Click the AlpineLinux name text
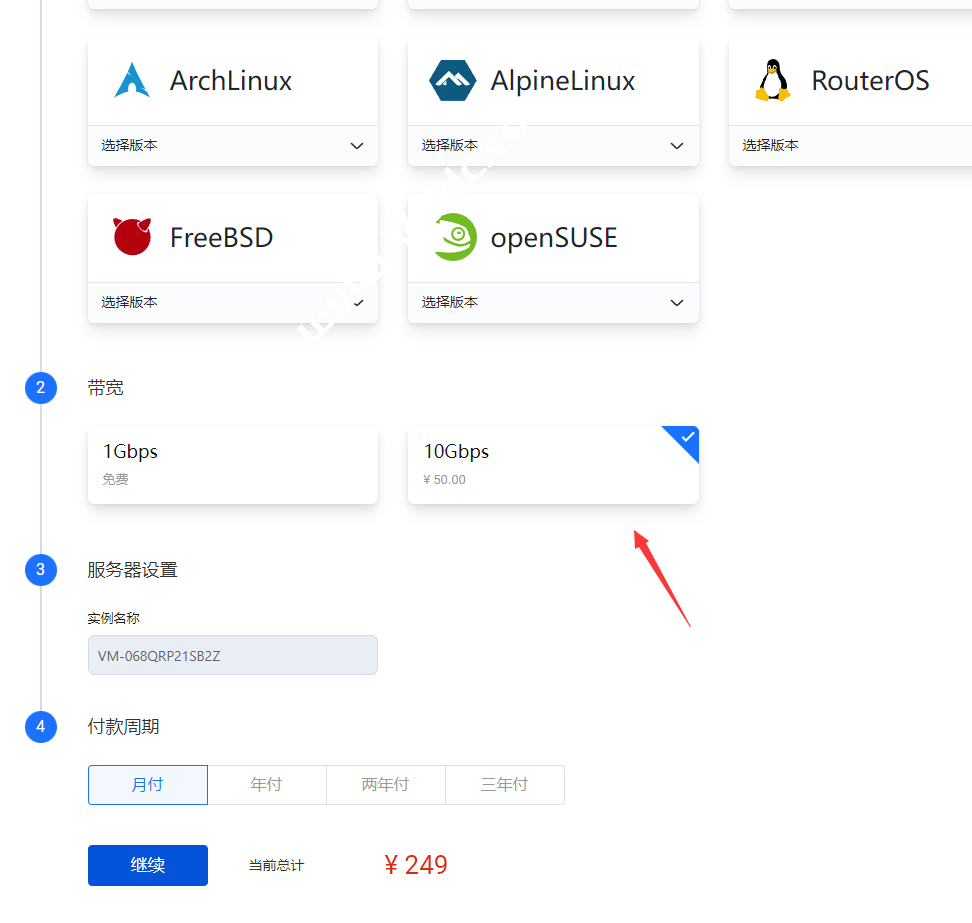Screen dimensions: 972x923 [563, 81]
